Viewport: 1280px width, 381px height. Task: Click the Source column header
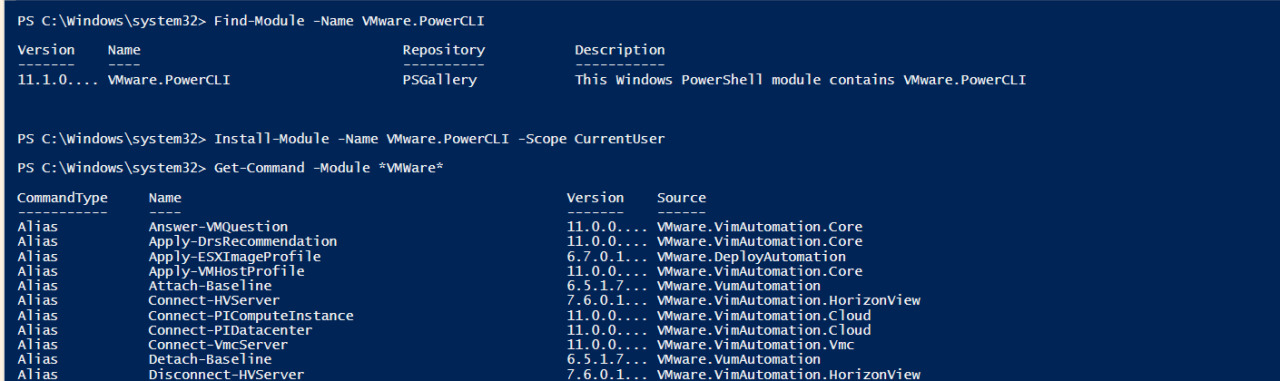tap(681, 198)
